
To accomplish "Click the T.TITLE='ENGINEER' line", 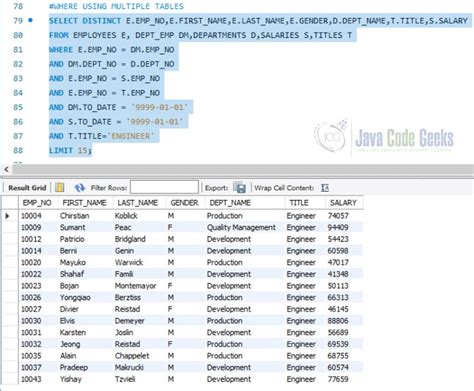I will [x=102, y=136].
